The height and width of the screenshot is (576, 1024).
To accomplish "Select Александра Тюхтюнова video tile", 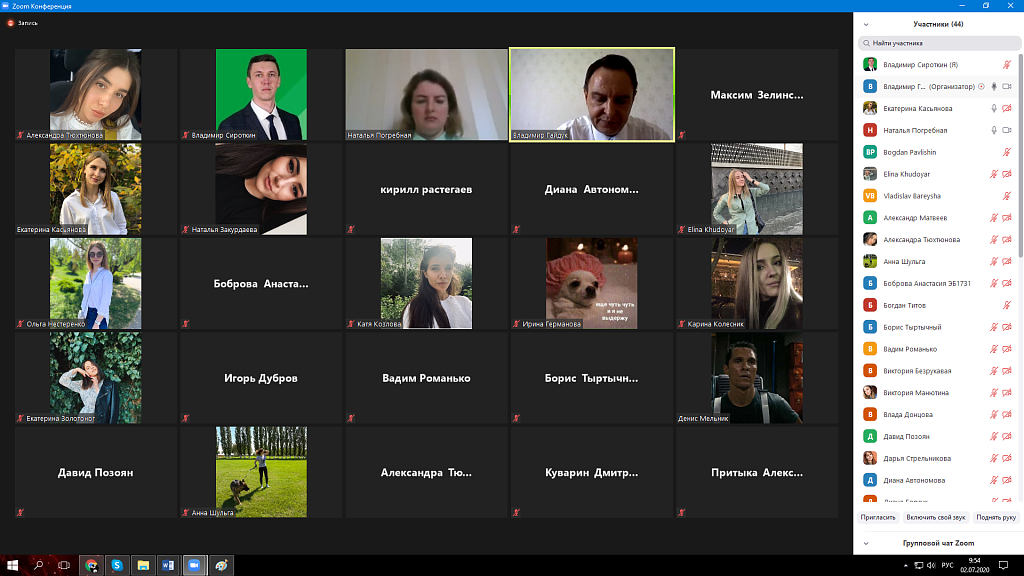I will (96, 94).
